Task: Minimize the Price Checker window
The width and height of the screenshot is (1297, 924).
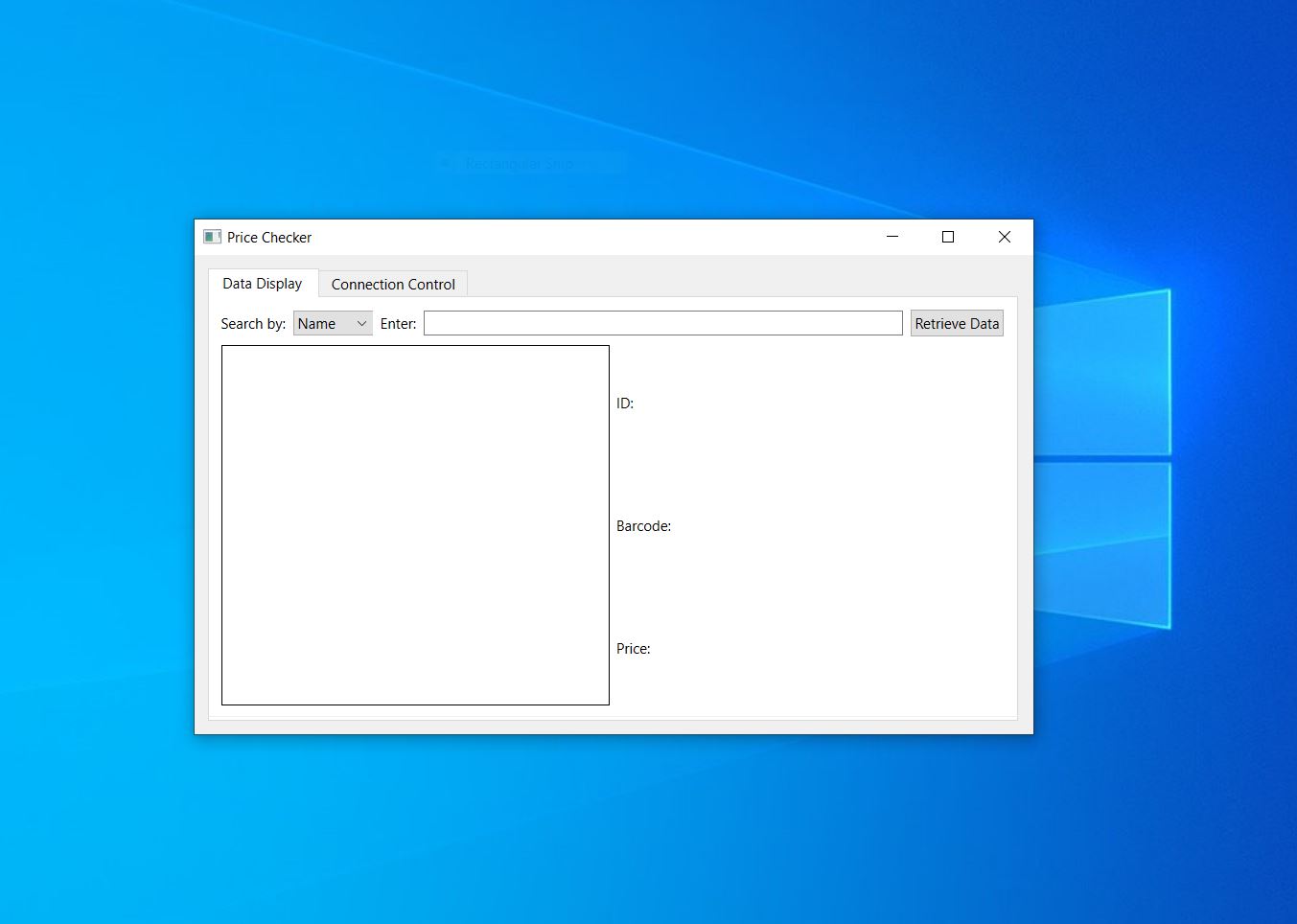Action: 892,237
